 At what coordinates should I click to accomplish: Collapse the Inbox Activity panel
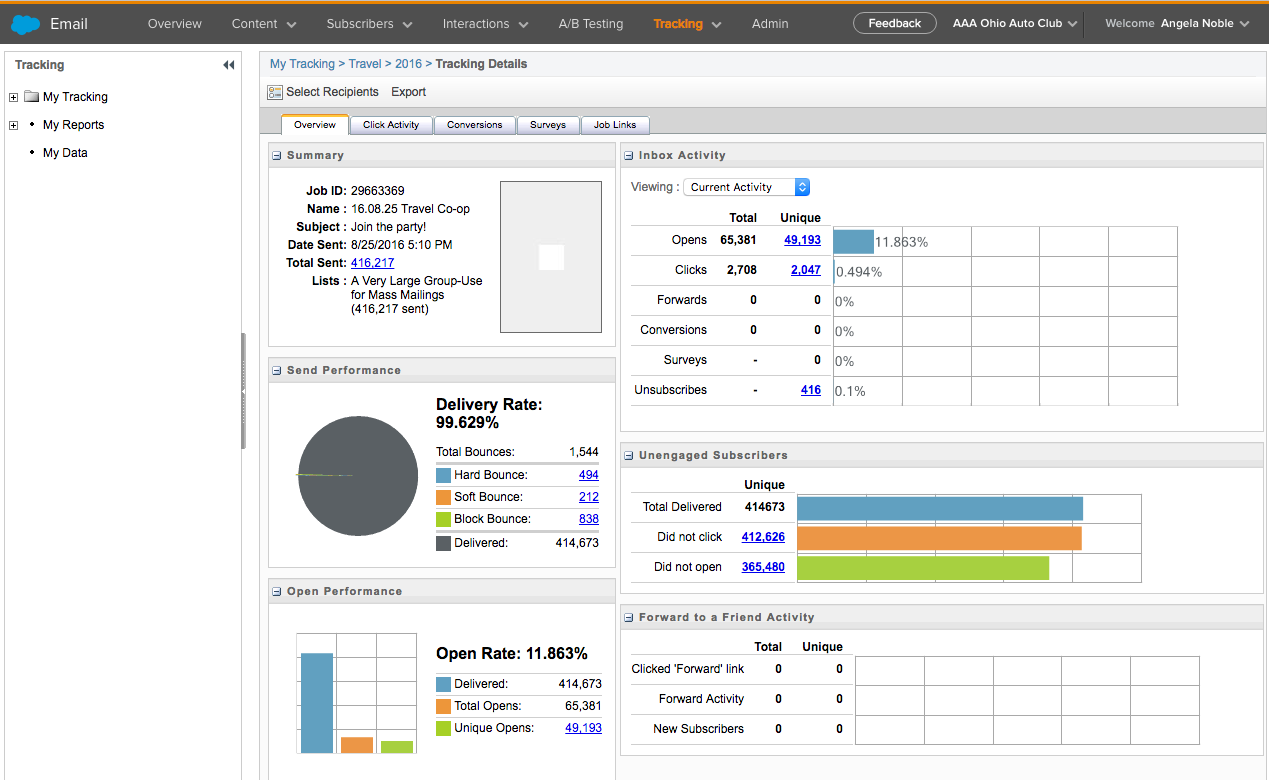point(629,156)
